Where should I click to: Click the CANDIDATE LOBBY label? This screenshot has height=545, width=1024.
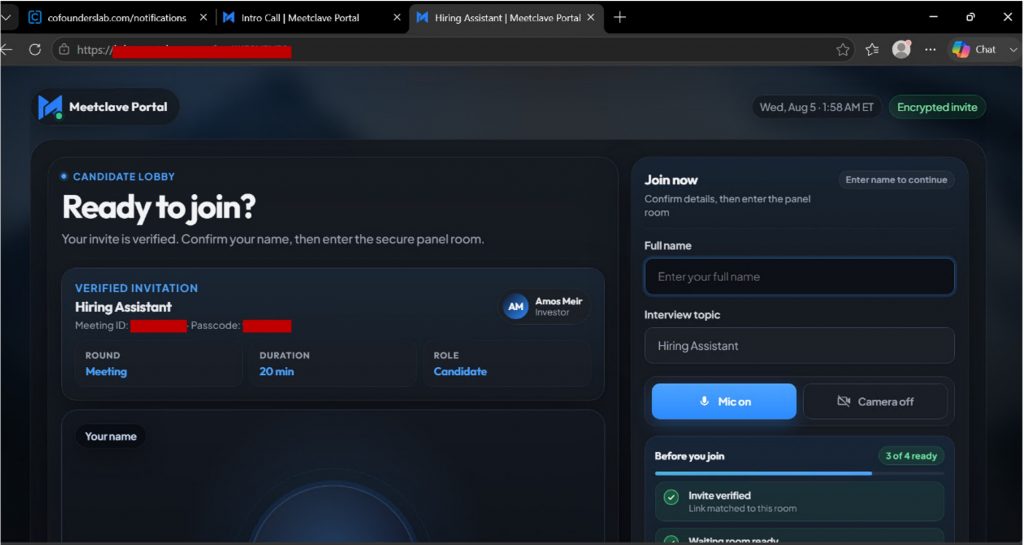coord(123,177)
